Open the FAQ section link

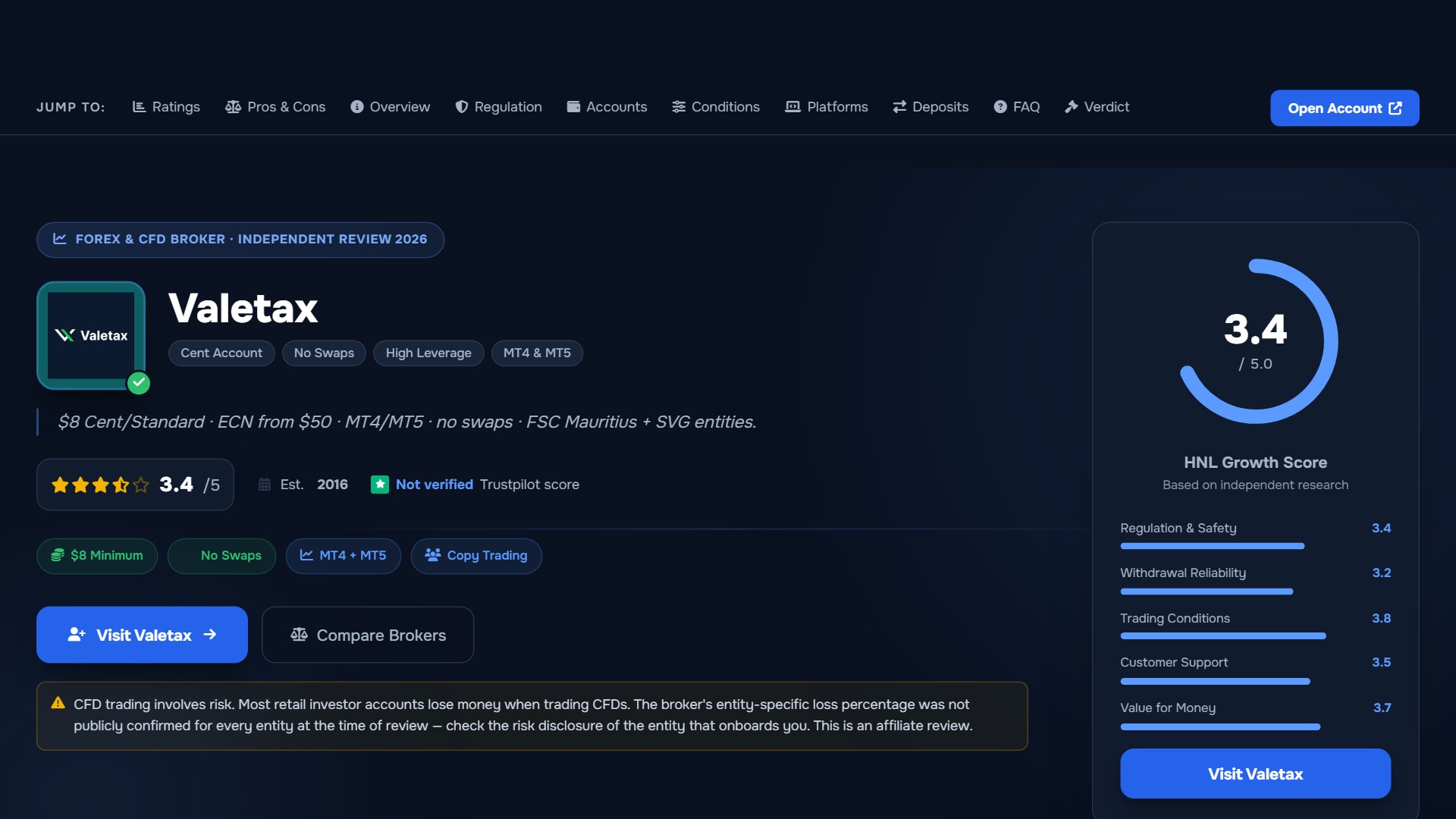[x=1016, y=107]
